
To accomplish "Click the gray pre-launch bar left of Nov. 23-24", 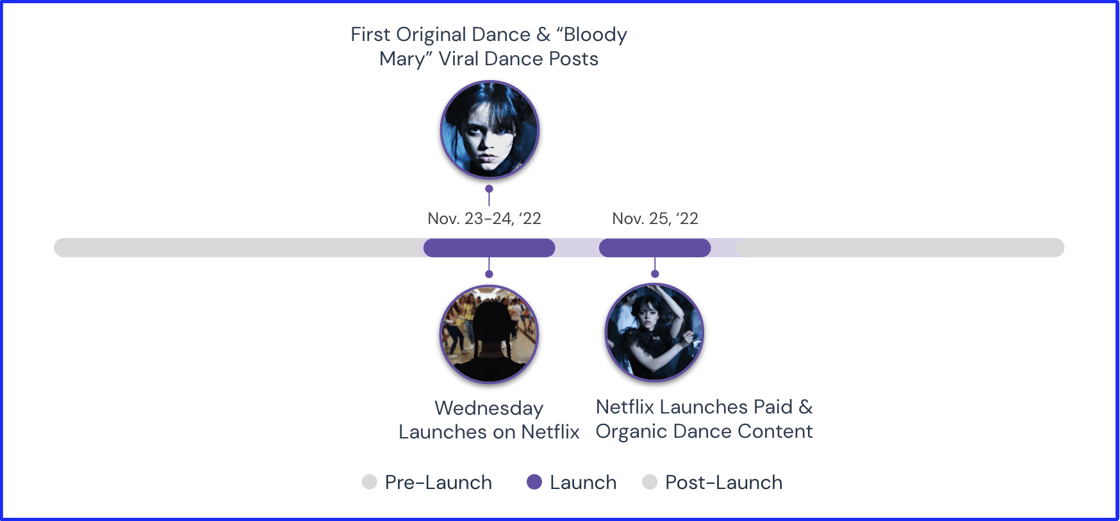I will [240, 248].
